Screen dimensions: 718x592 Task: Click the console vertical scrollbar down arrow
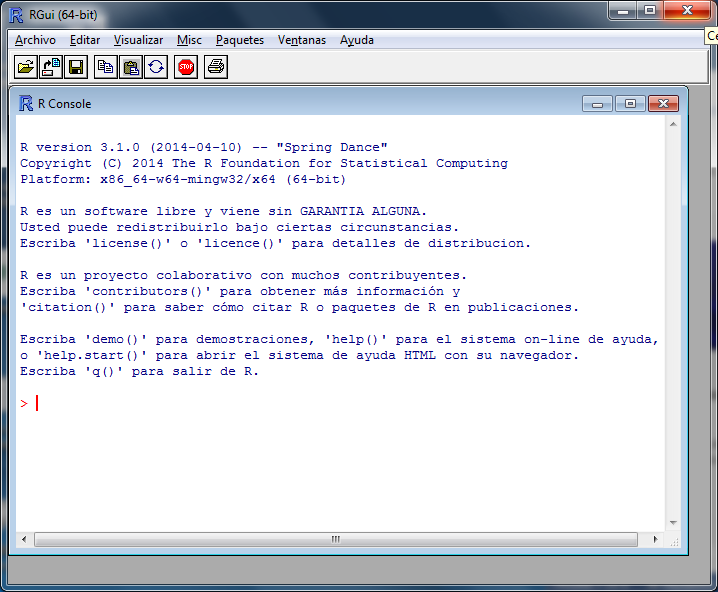tap(673, 522)
